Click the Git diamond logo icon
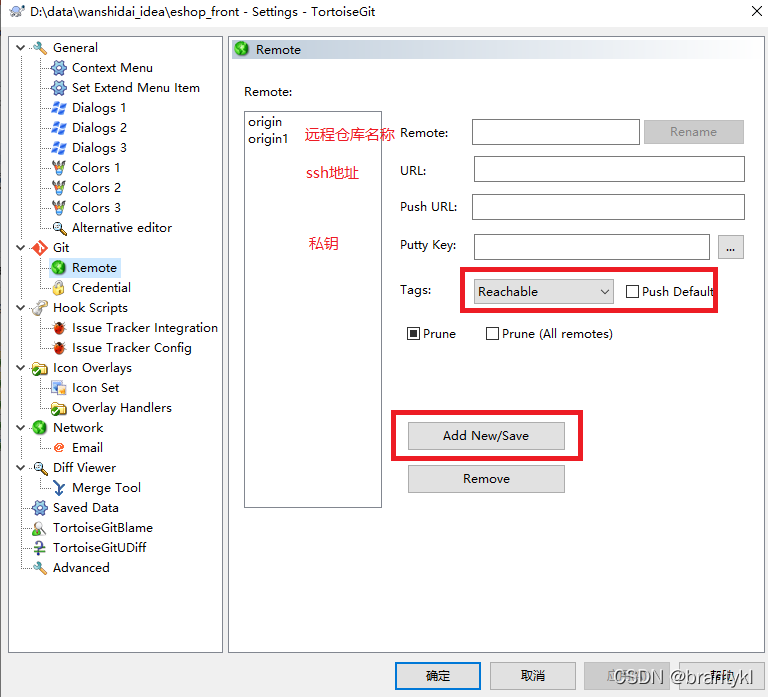Viewport: 768px width, 697px height. [x=40, y=248]
